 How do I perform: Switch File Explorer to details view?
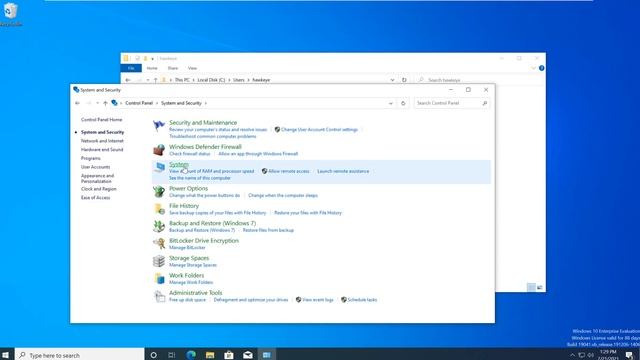point(531,287)
